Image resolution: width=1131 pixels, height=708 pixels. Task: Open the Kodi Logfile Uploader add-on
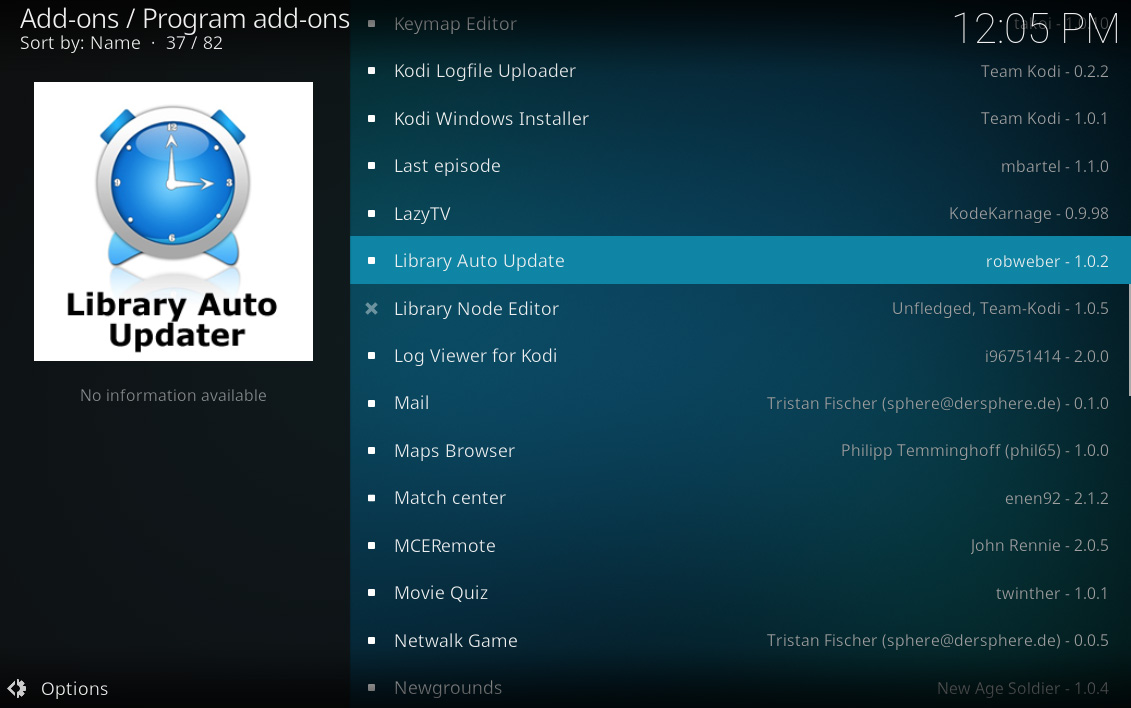740,71
